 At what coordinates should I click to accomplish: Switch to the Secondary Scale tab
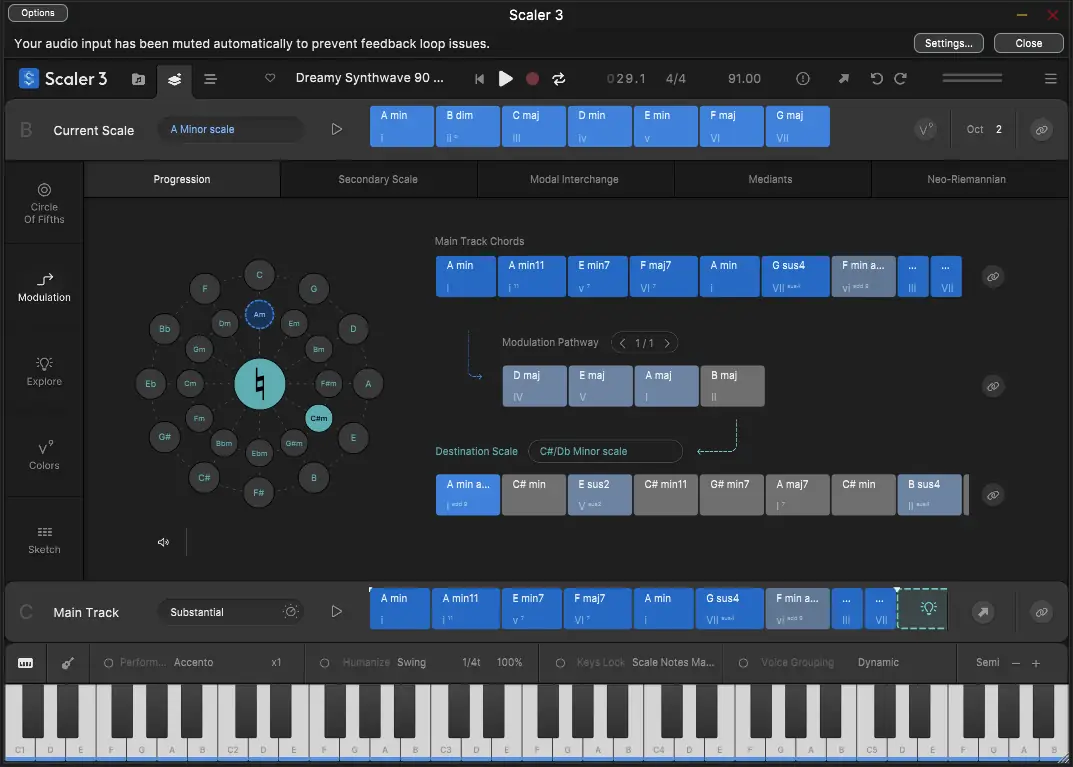click(378, 179)
